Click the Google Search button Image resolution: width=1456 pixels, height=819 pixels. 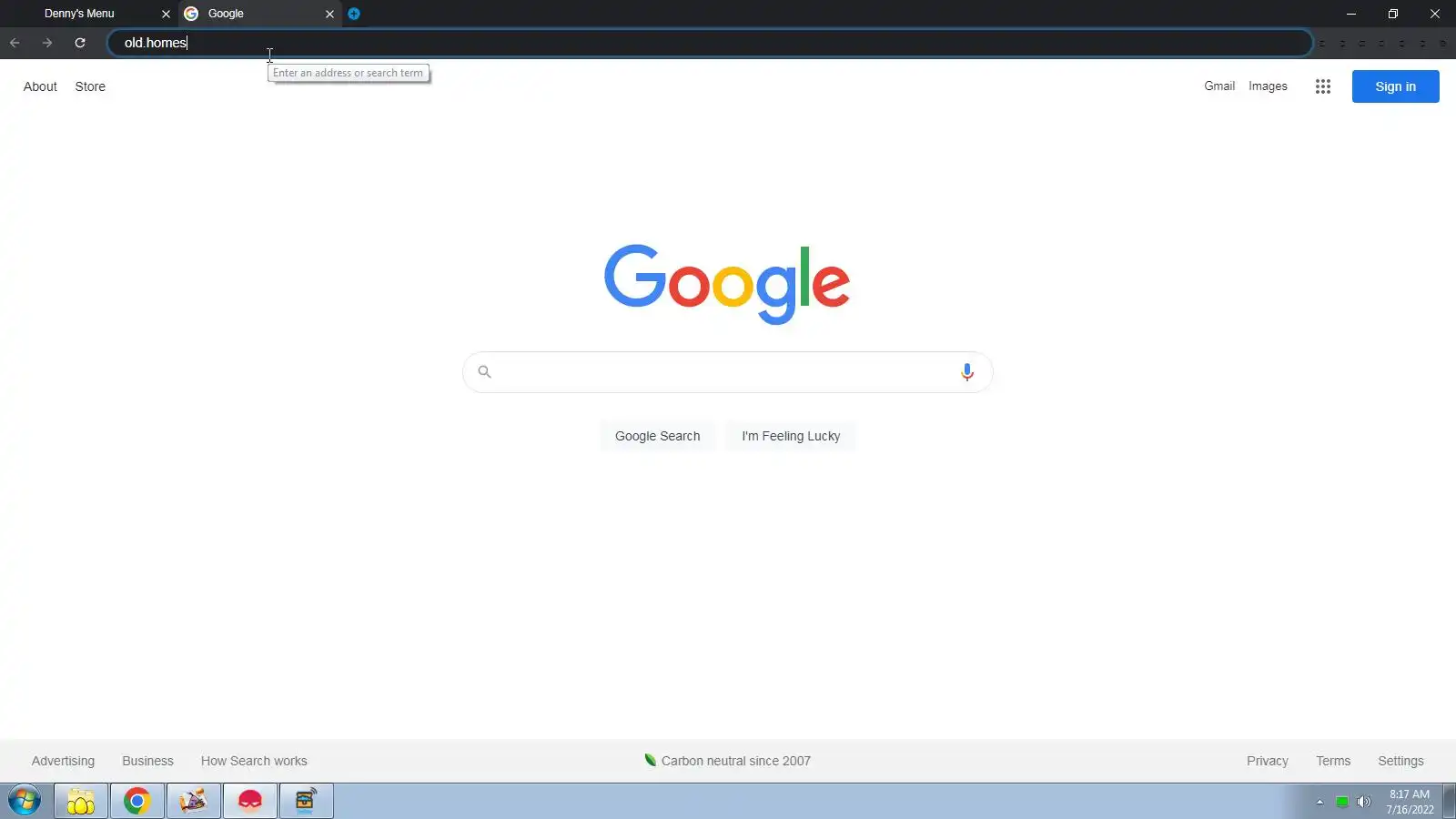657,436
